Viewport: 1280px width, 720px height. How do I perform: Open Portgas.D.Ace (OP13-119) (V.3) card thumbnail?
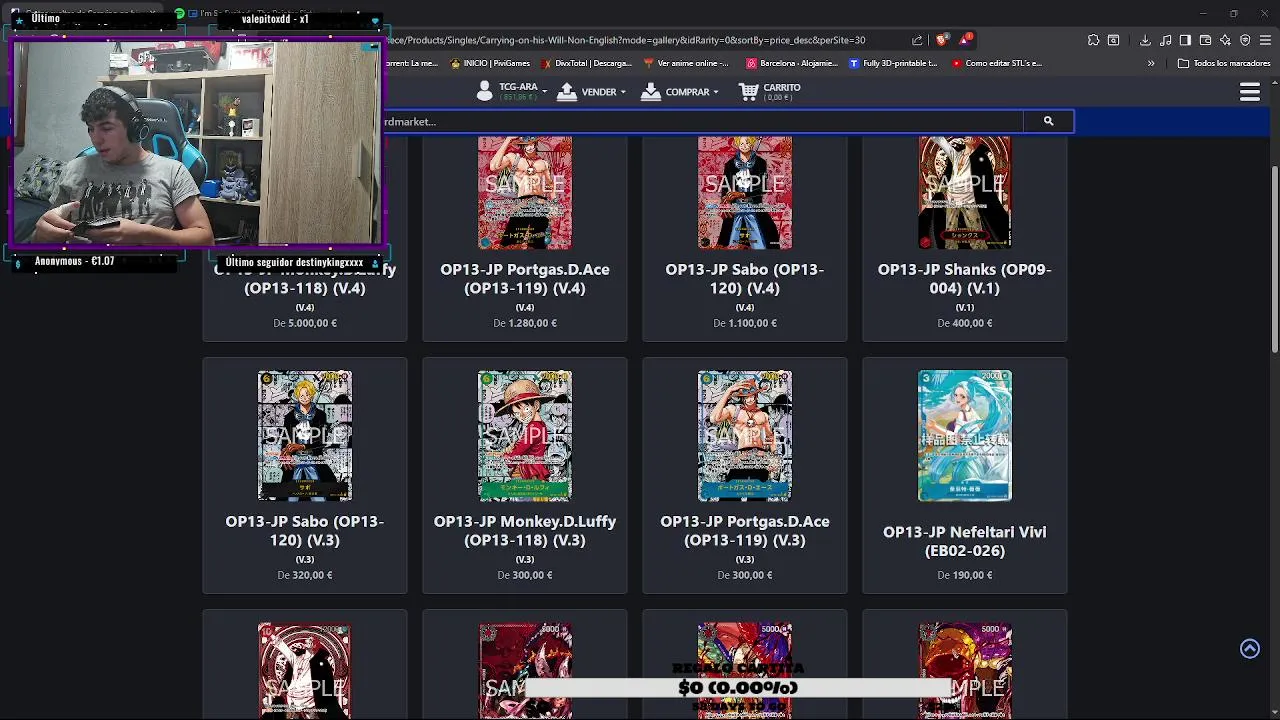(745, 436)
